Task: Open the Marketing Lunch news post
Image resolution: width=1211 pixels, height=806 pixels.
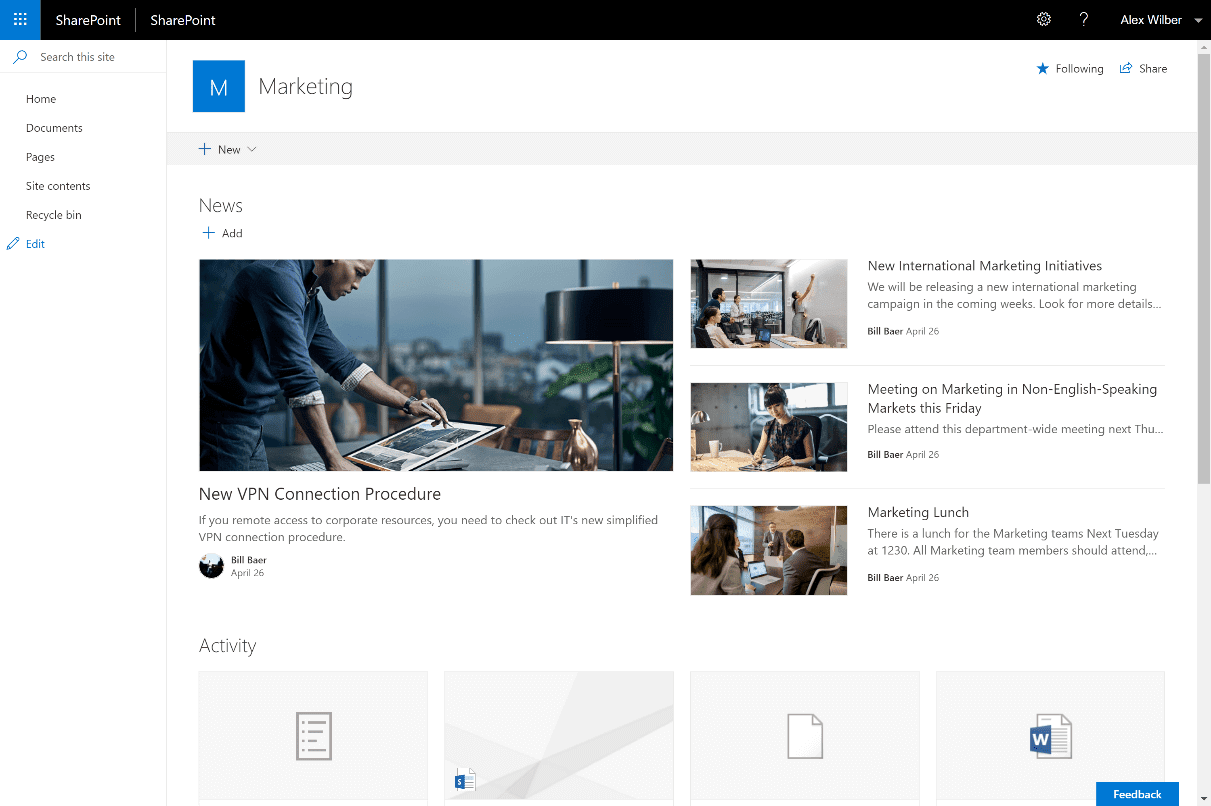Action: 918,511
